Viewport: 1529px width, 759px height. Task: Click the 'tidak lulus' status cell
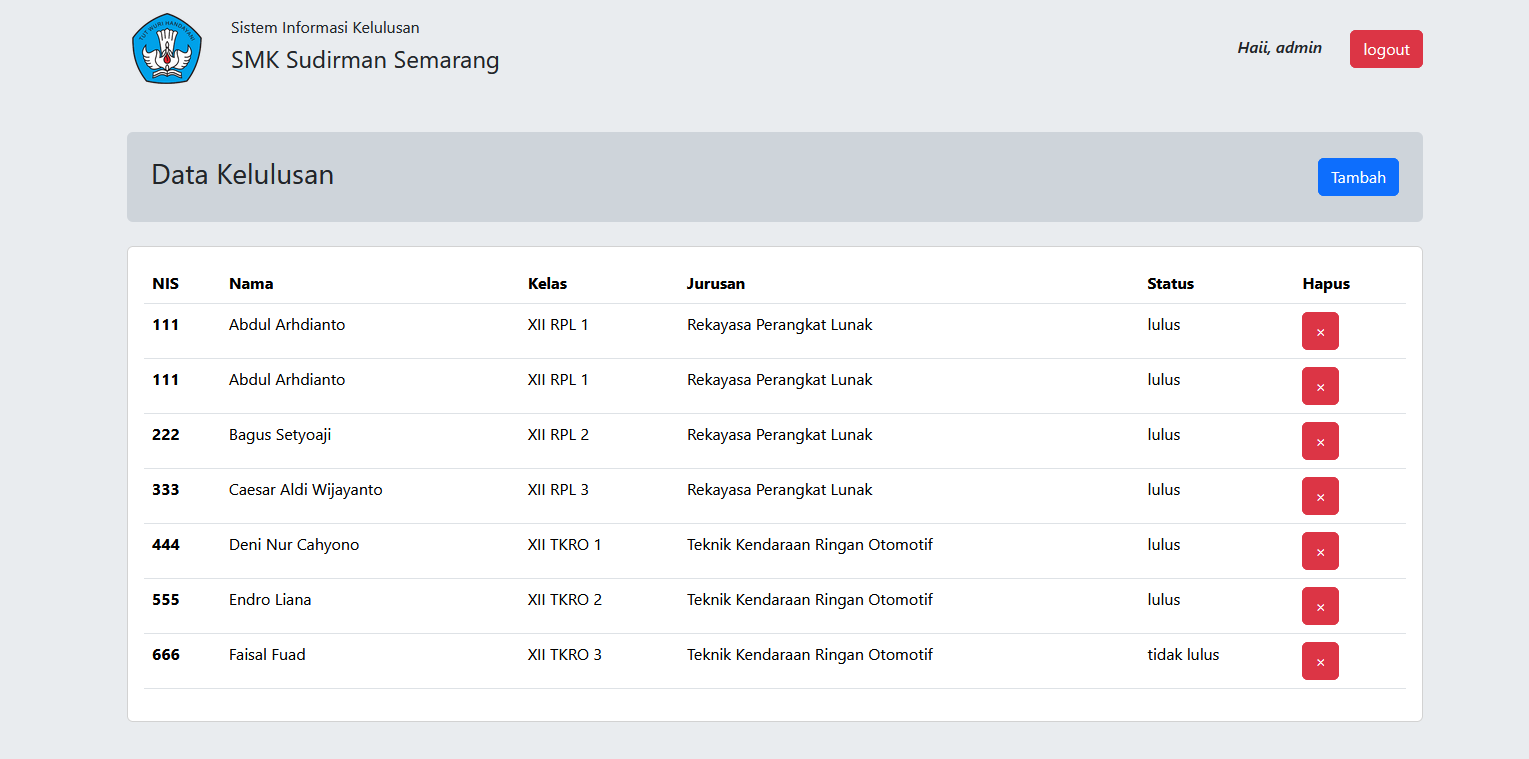[1183, 655]
